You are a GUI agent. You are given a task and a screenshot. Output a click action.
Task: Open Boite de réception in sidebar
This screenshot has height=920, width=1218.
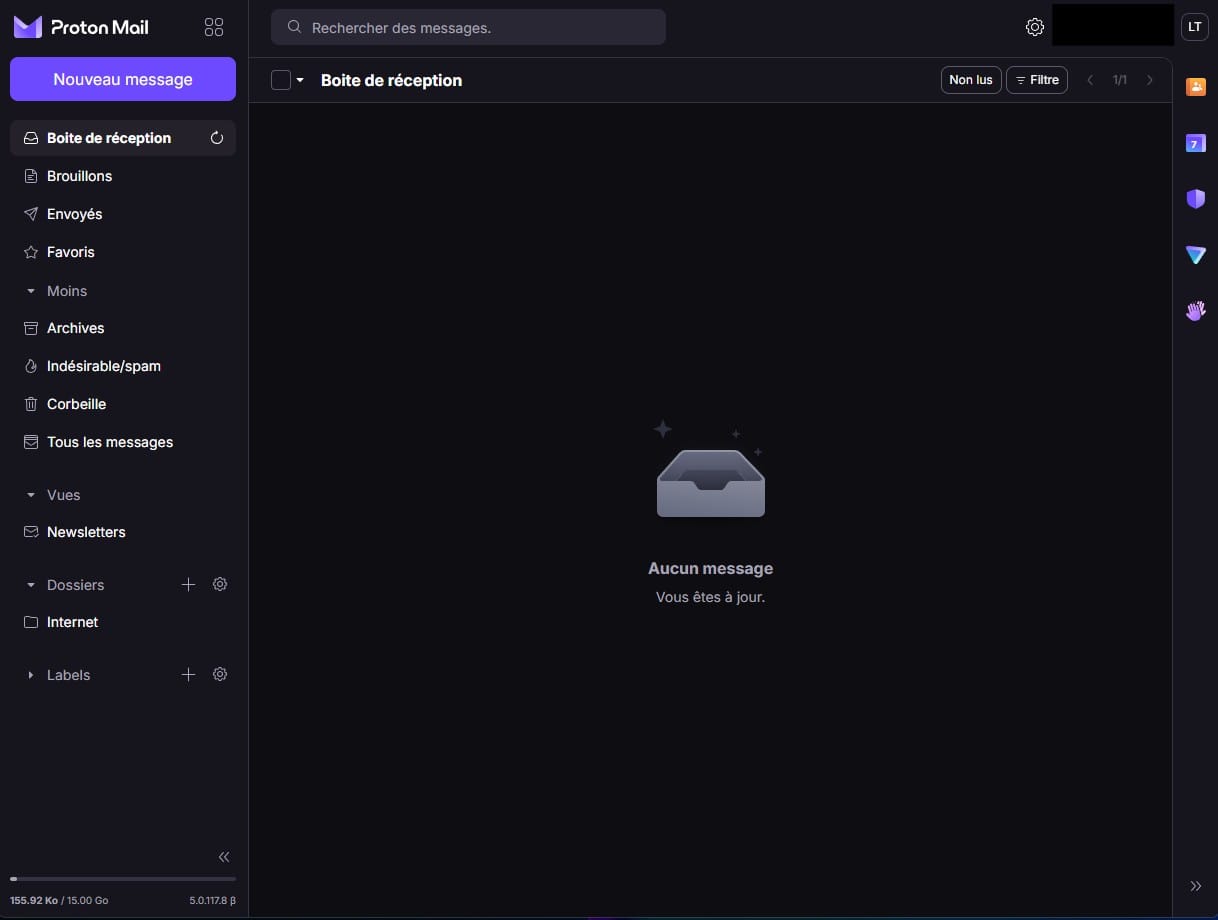(x=123, y=138)
